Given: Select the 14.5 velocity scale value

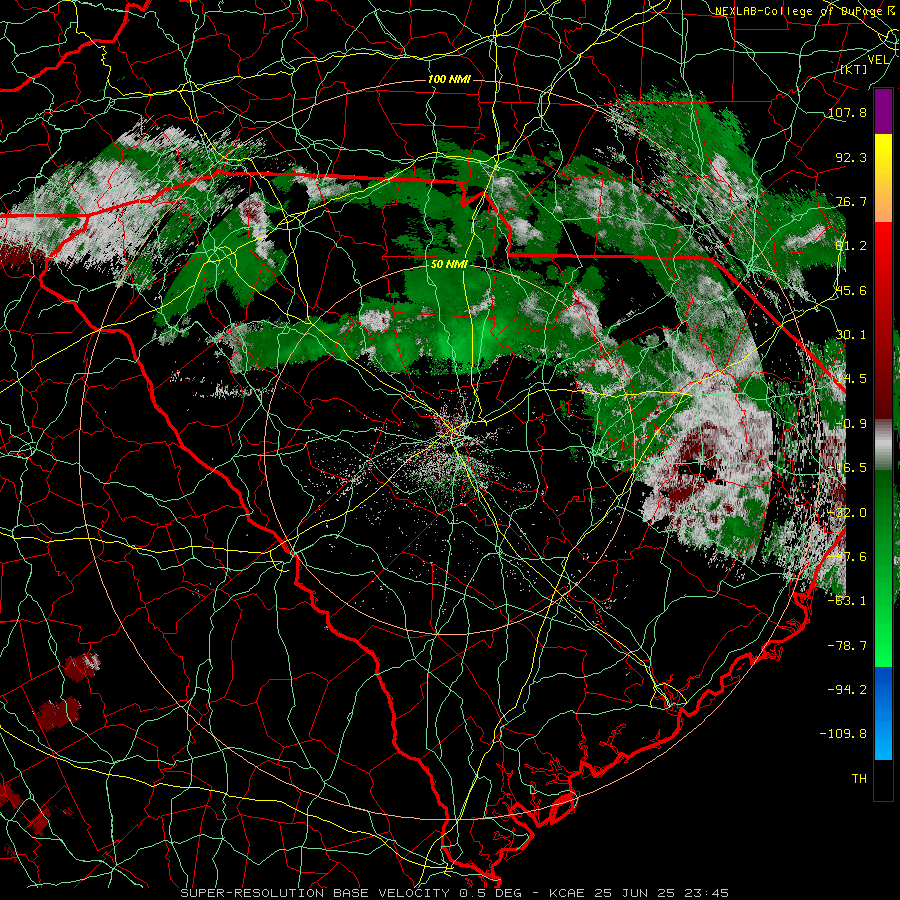Looking at the screenshot, I should pos(851,378).
